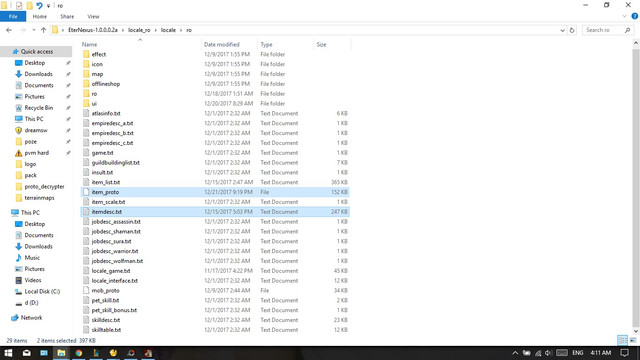Viewport: 640px width, 360px height.
Task: Open the volume control in system tray
Action: pos(548,353)
